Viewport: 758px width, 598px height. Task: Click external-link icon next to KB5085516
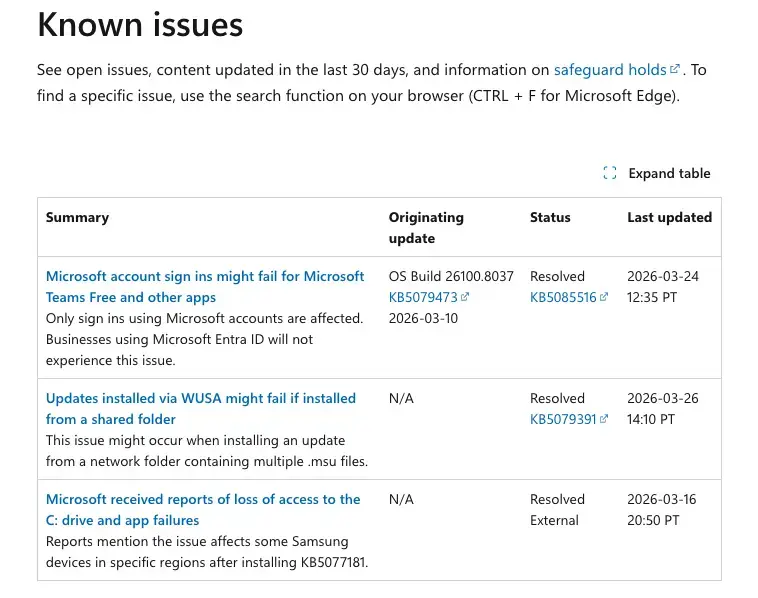tap(603, 298)
